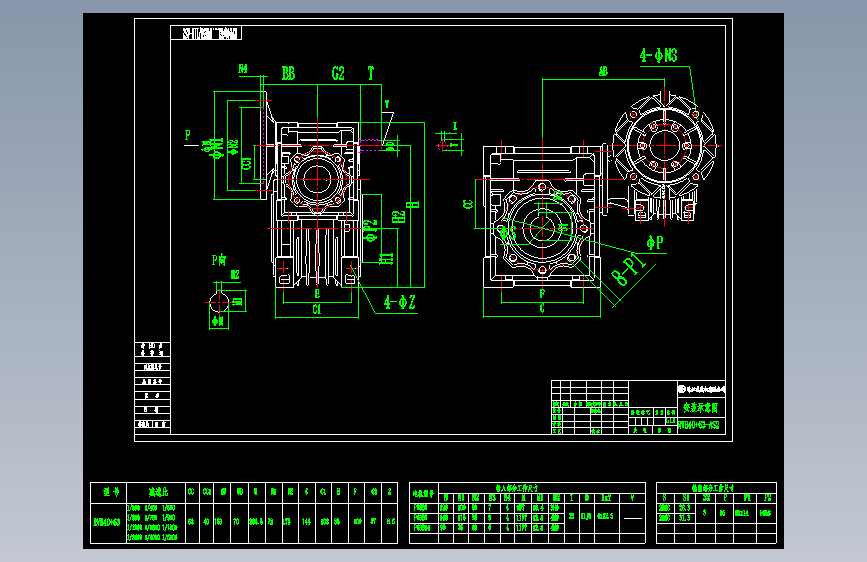Click the C dimension below F
Image resolution: width=867 pixels, height=562 pixels.
tap(542, 309)
